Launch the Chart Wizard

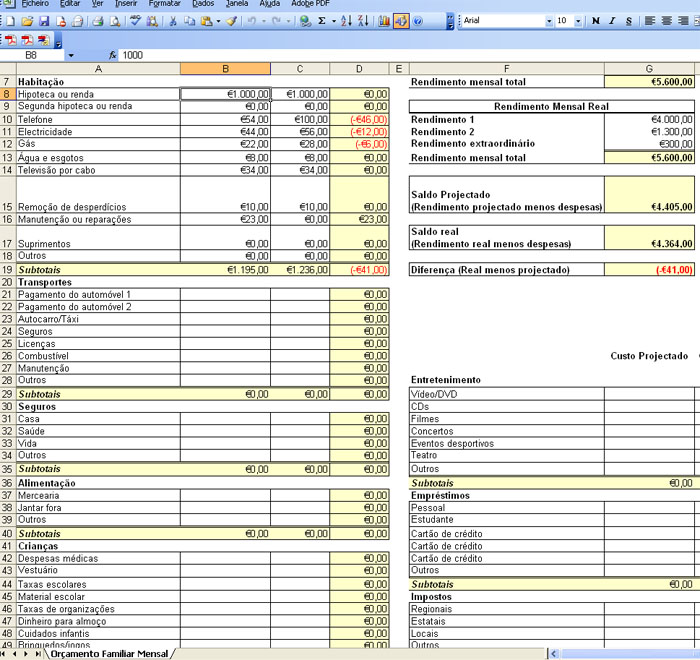383,21
